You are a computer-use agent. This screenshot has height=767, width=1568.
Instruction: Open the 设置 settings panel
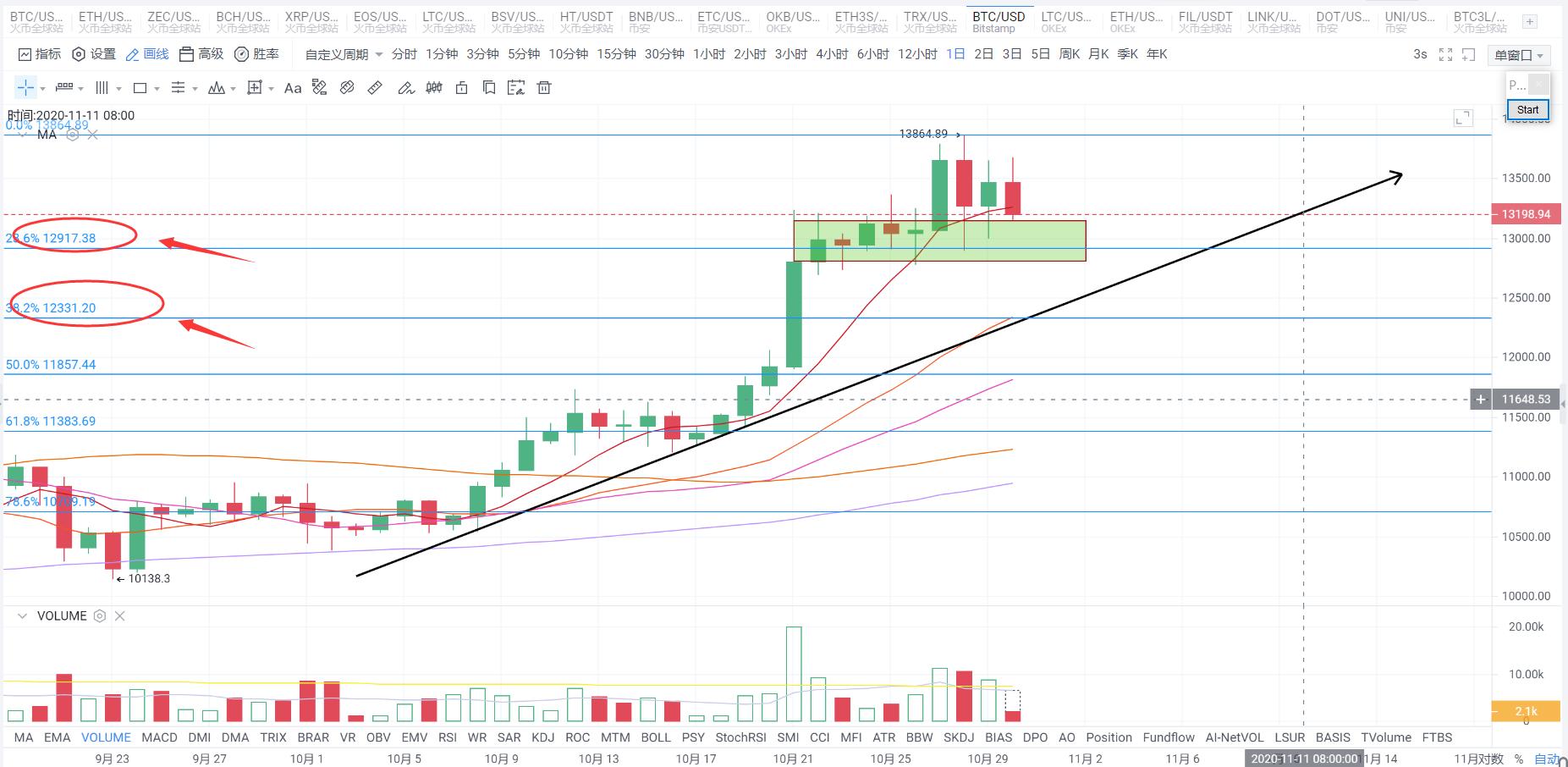(94, 55)
